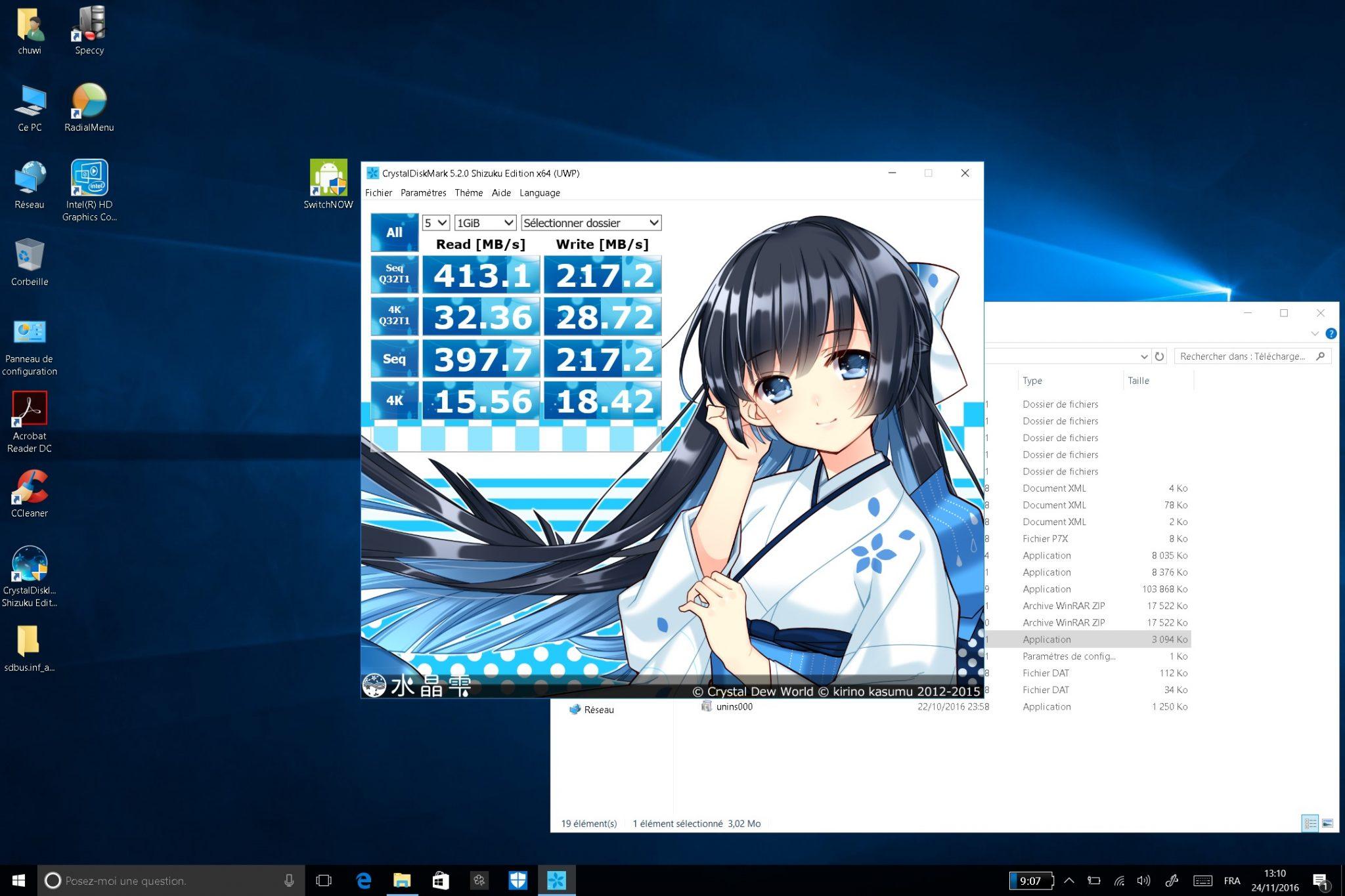Screen dimensions: 1345x896
Task: Switch to large thumbnails view in Explorer
Action: click(1327, 823)
